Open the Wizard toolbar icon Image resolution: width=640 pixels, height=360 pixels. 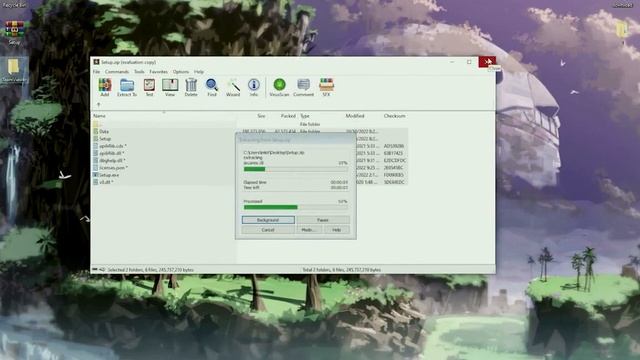(233, 87)
